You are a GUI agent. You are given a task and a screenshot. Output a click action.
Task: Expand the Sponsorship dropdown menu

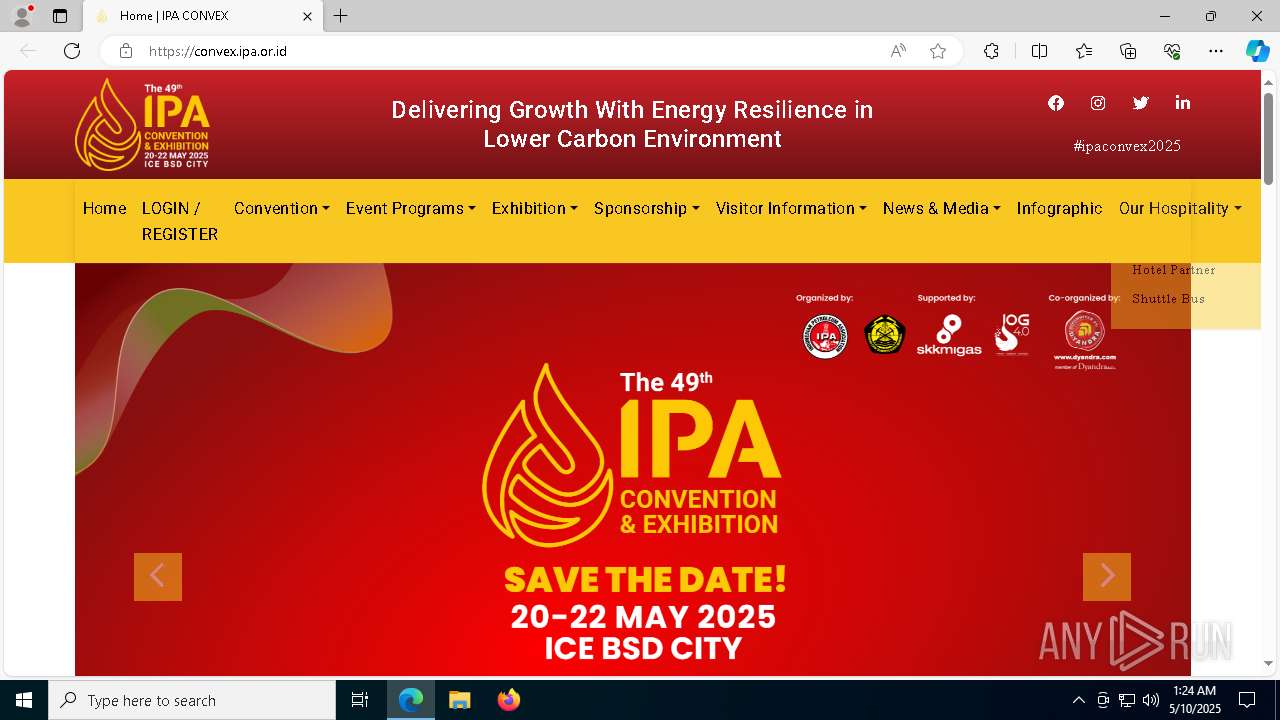(647, 208)
